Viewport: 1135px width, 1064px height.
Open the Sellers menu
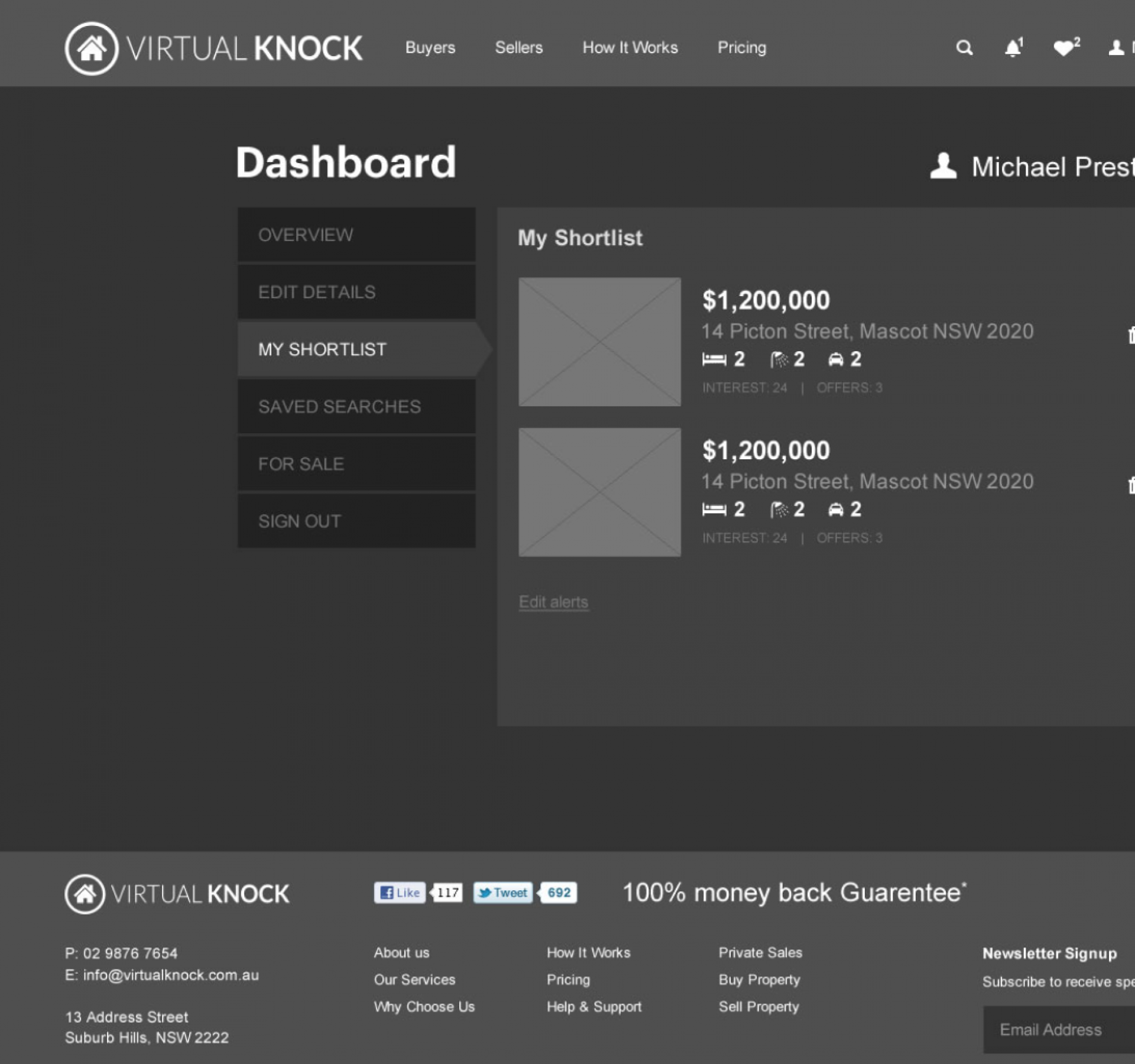point(518,48)
